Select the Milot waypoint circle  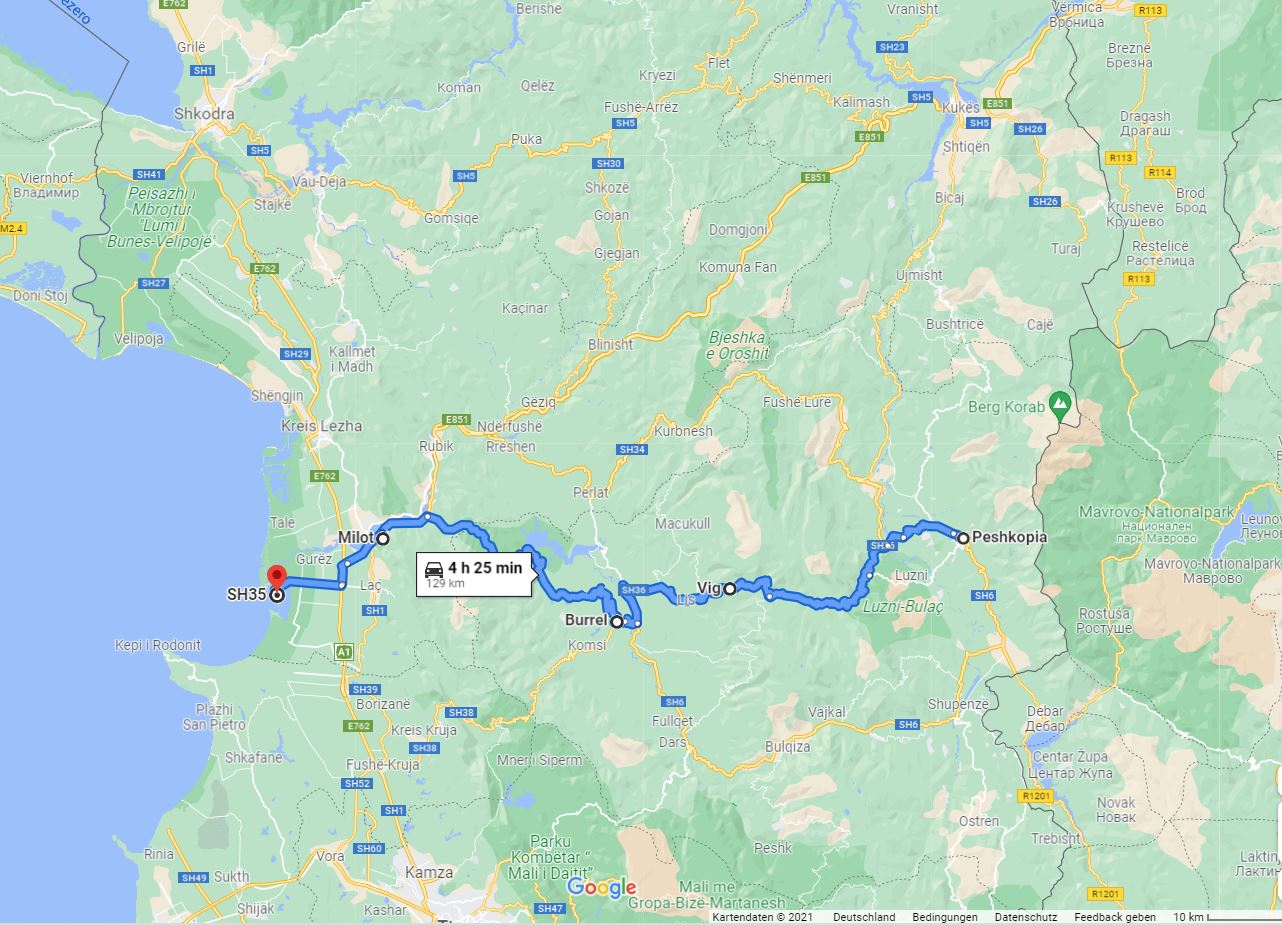coord(382,538)
